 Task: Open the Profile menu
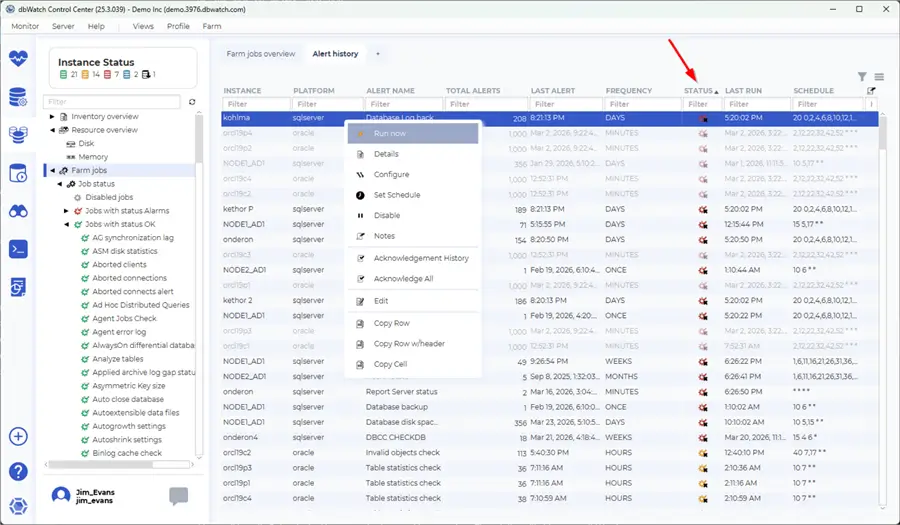(178, 26)
